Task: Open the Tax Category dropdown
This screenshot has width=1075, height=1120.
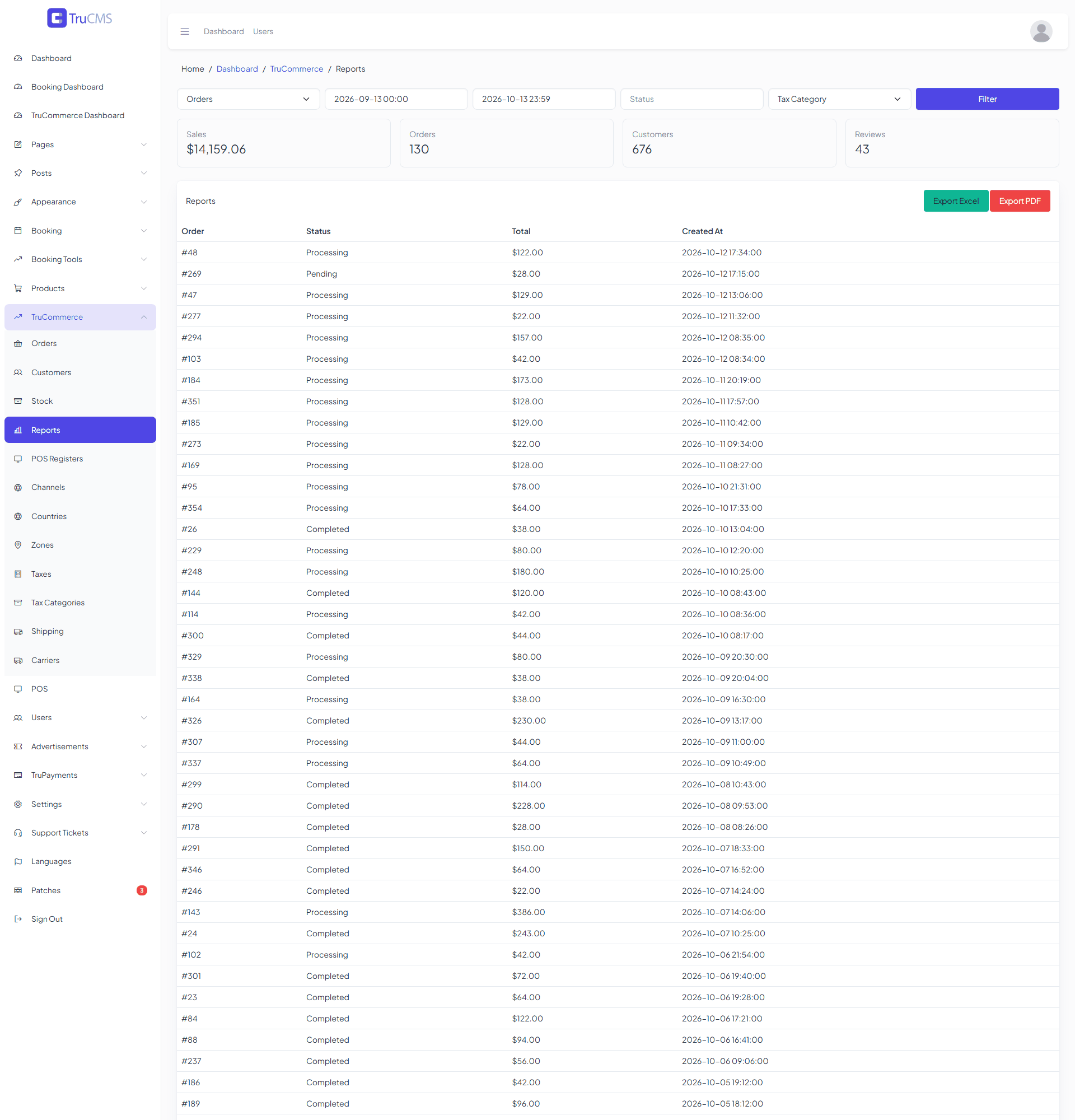Action: (839, 99)
